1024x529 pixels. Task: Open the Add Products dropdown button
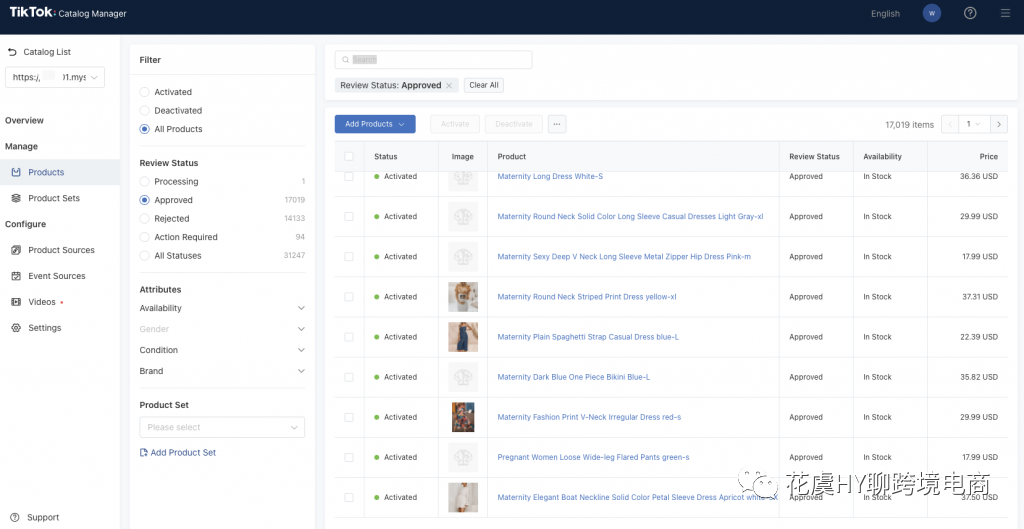375,124
